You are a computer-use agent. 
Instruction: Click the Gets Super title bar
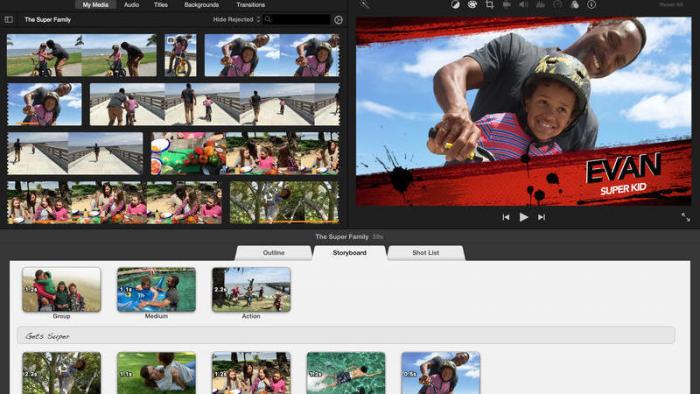346,336
